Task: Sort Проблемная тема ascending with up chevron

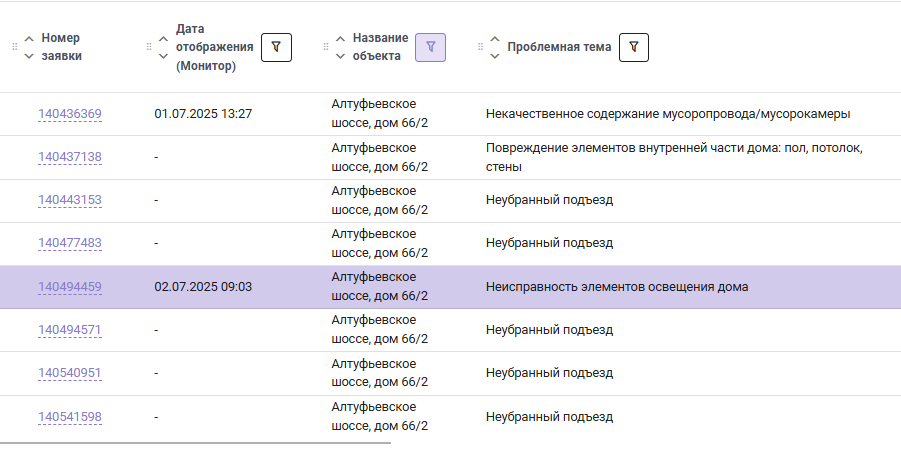Action: (495, 39)
